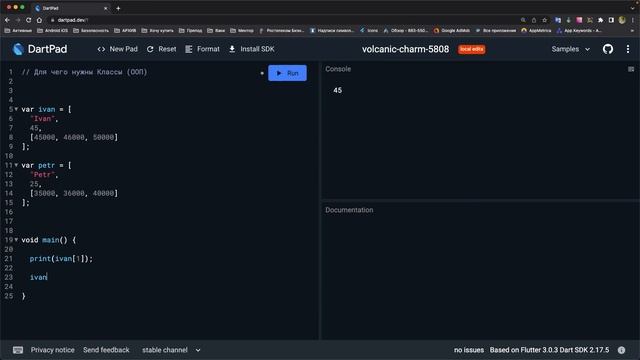Go back with the browser back arrow
The image size is (640, 360).
pyautogui.click(x=7, y=20)
